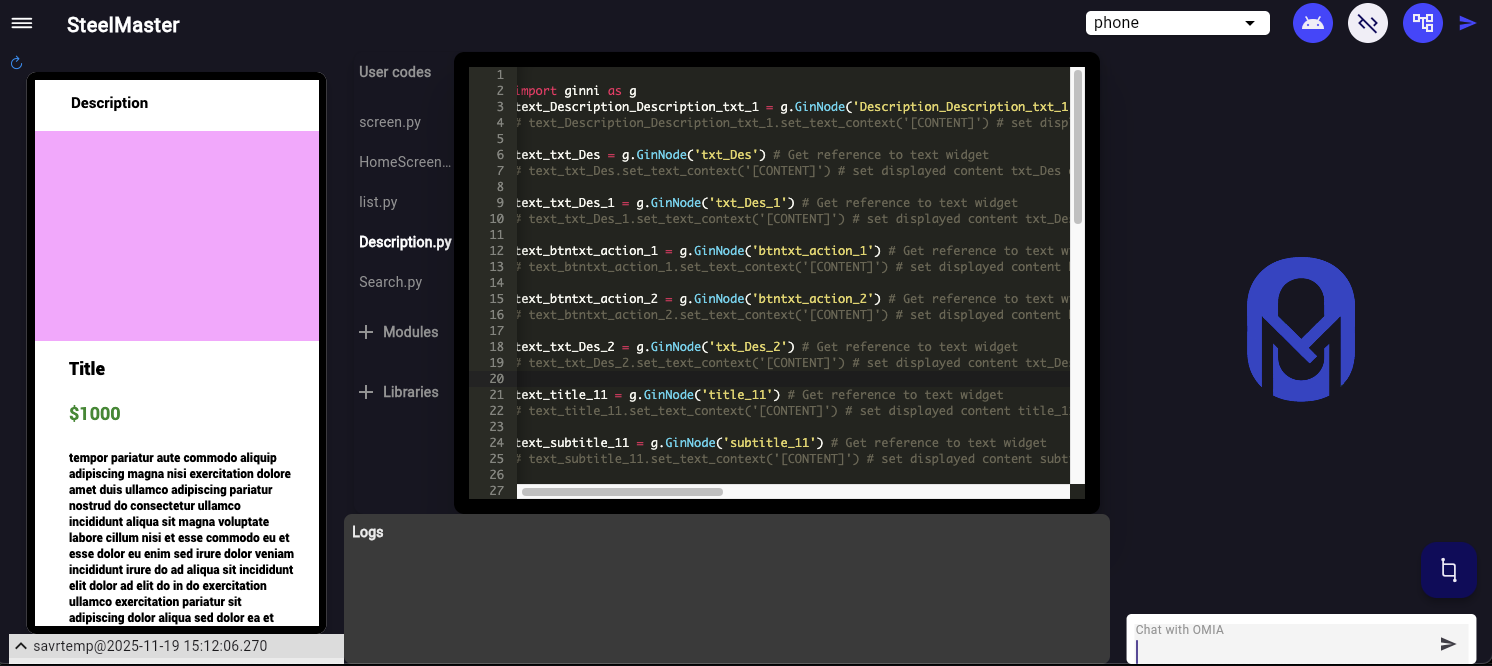
Task: Click the deploy send arrow icon
Action: [x=1468, y=22]
